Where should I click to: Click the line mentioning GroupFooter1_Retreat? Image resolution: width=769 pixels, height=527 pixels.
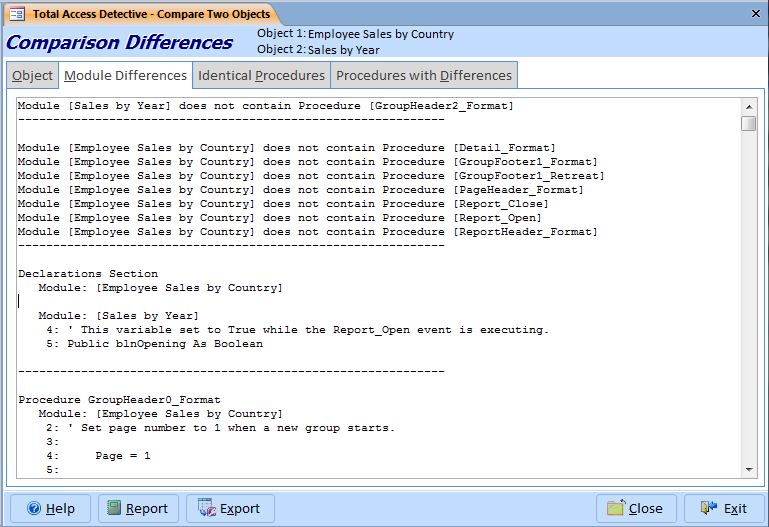point(311,176)
